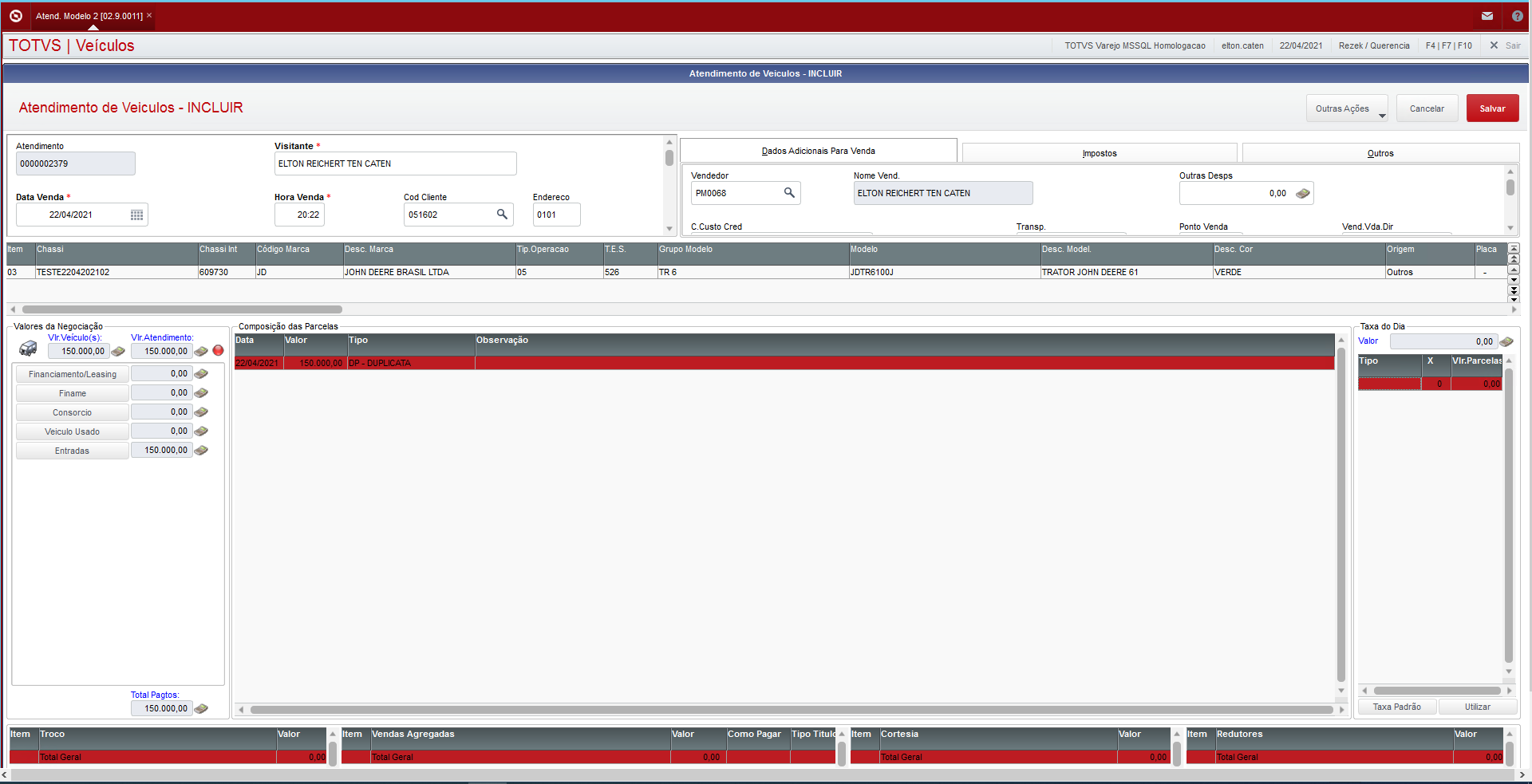Page down in vehicle grid arrows

1514,290
